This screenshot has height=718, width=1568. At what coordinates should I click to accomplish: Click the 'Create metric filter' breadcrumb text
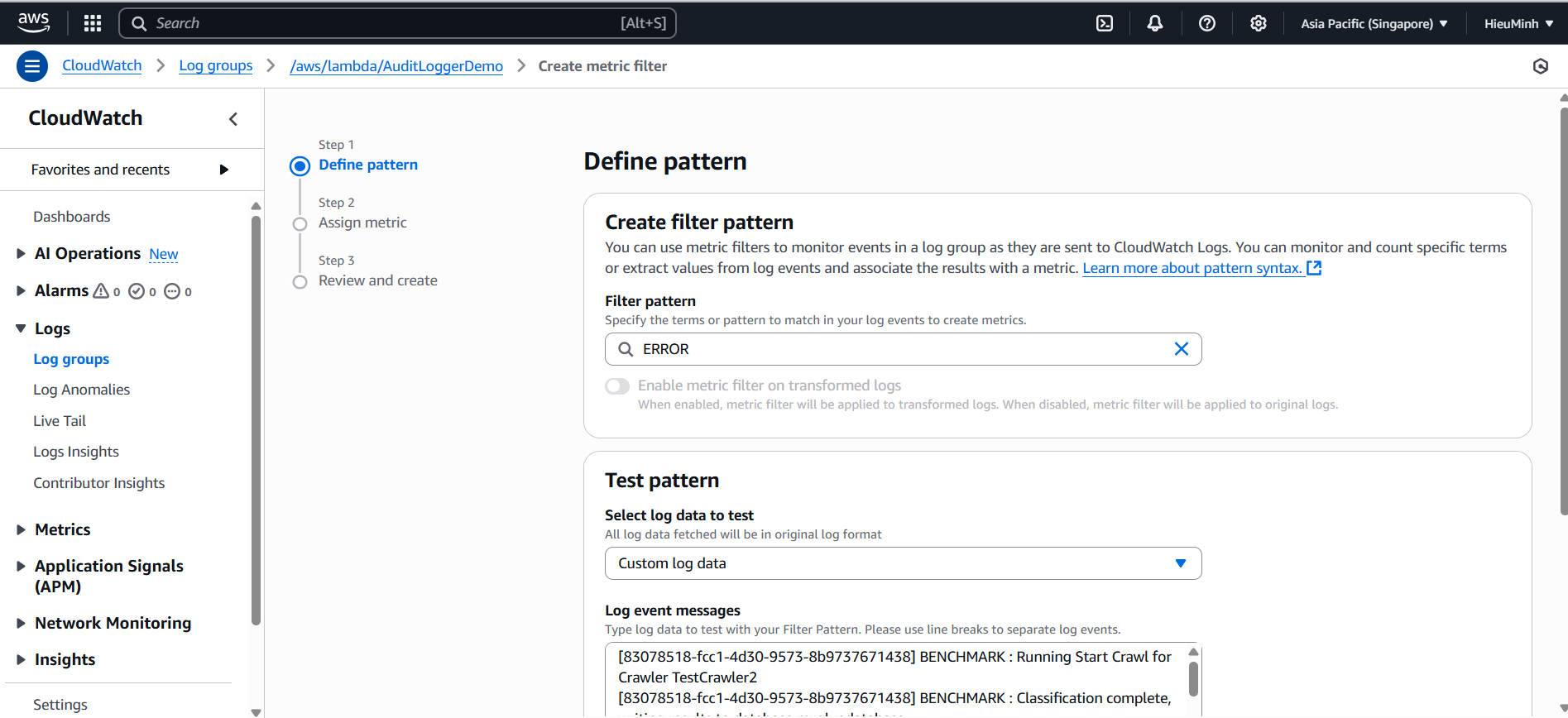pyautogui.click(x=602, y=66)
